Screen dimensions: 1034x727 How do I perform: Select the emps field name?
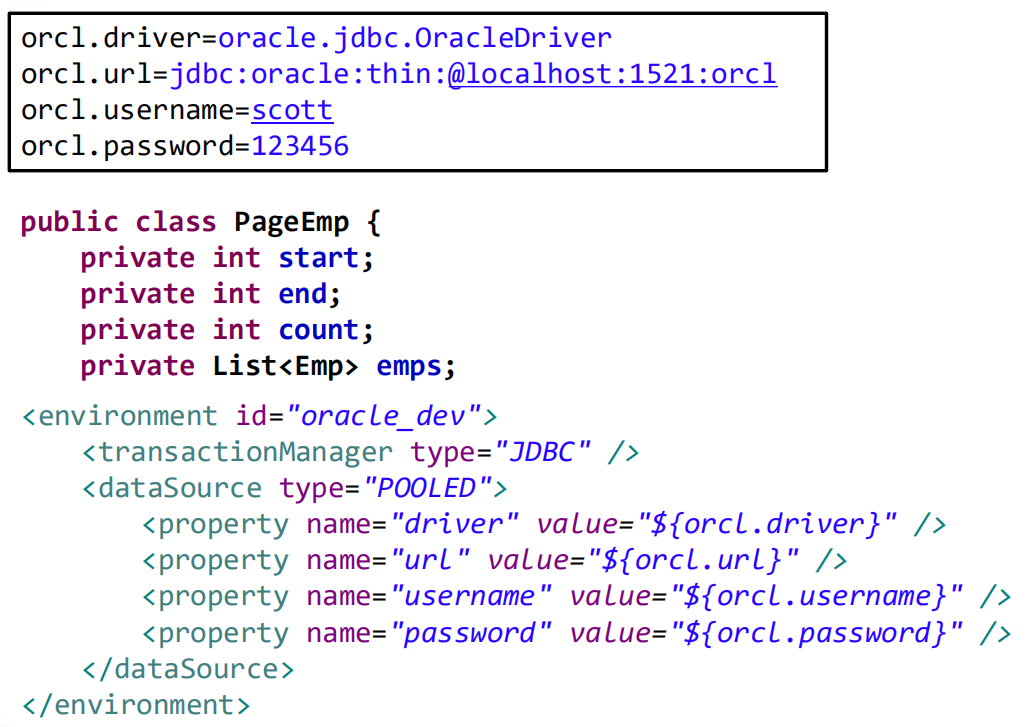409,367
